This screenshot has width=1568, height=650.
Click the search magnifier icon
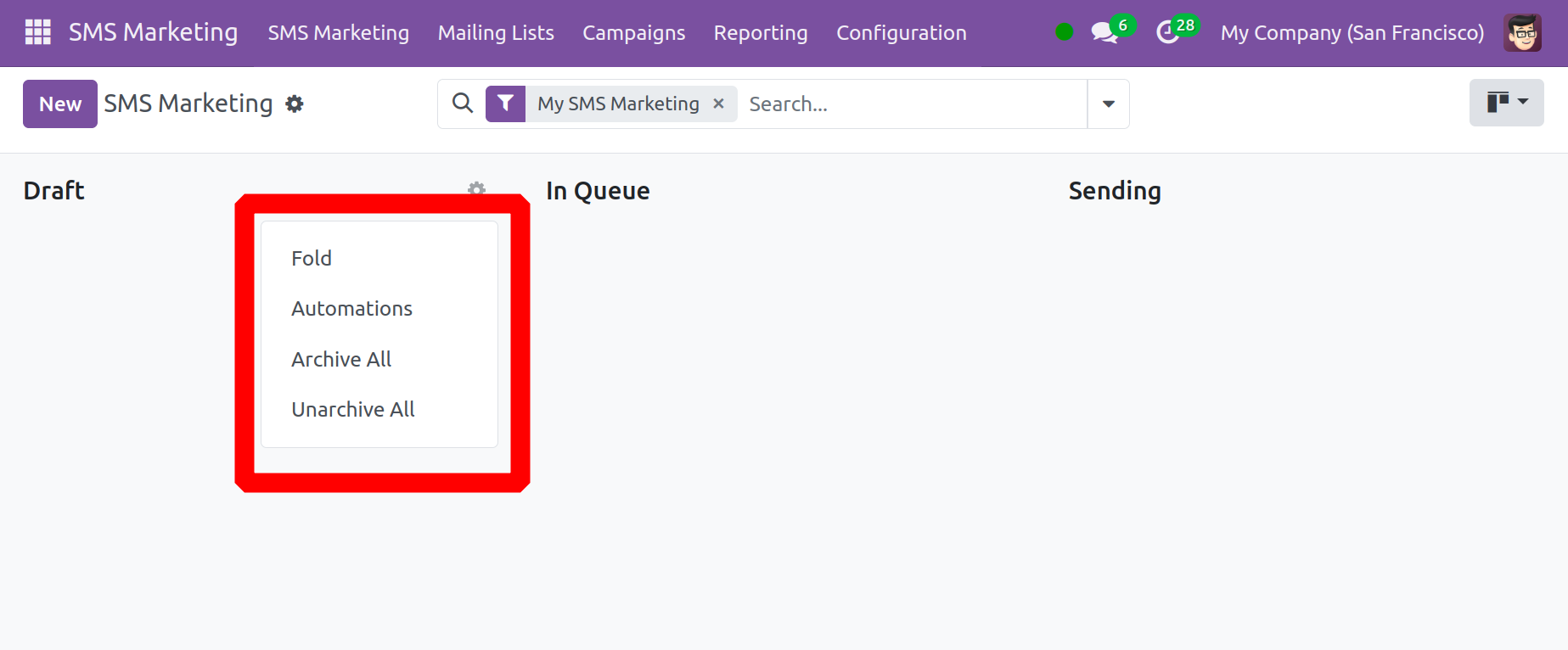(x=463, y=104)
